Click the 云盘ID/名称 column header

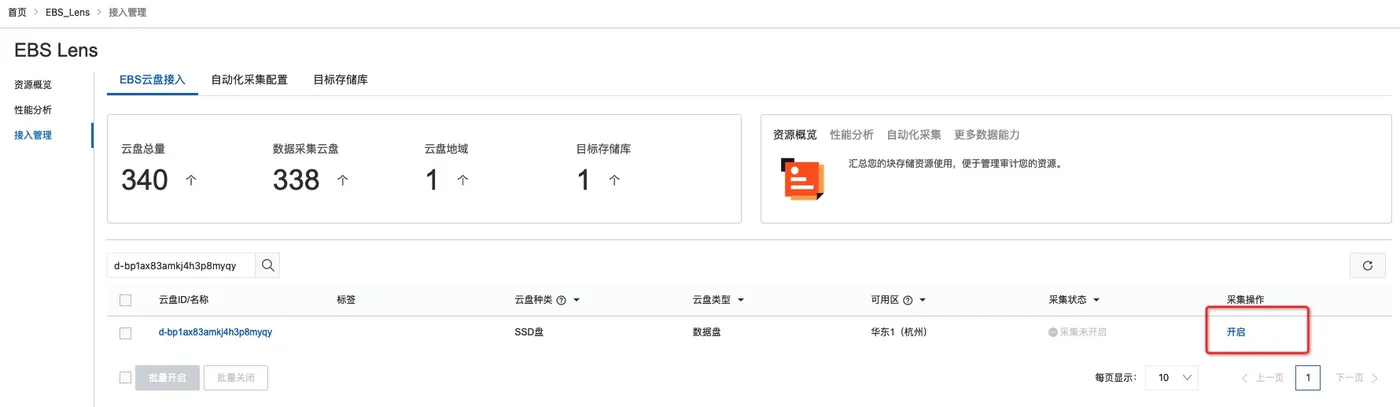[184, 300]
